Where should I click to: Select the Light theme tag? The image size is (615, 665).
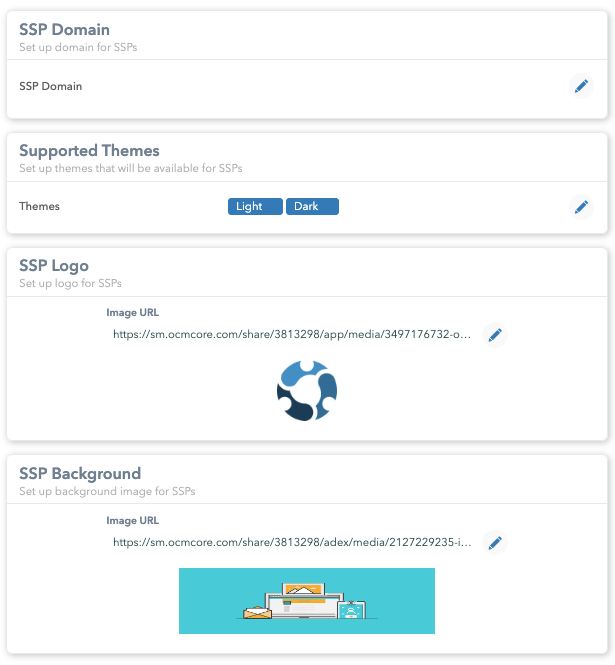click(255, 207)
